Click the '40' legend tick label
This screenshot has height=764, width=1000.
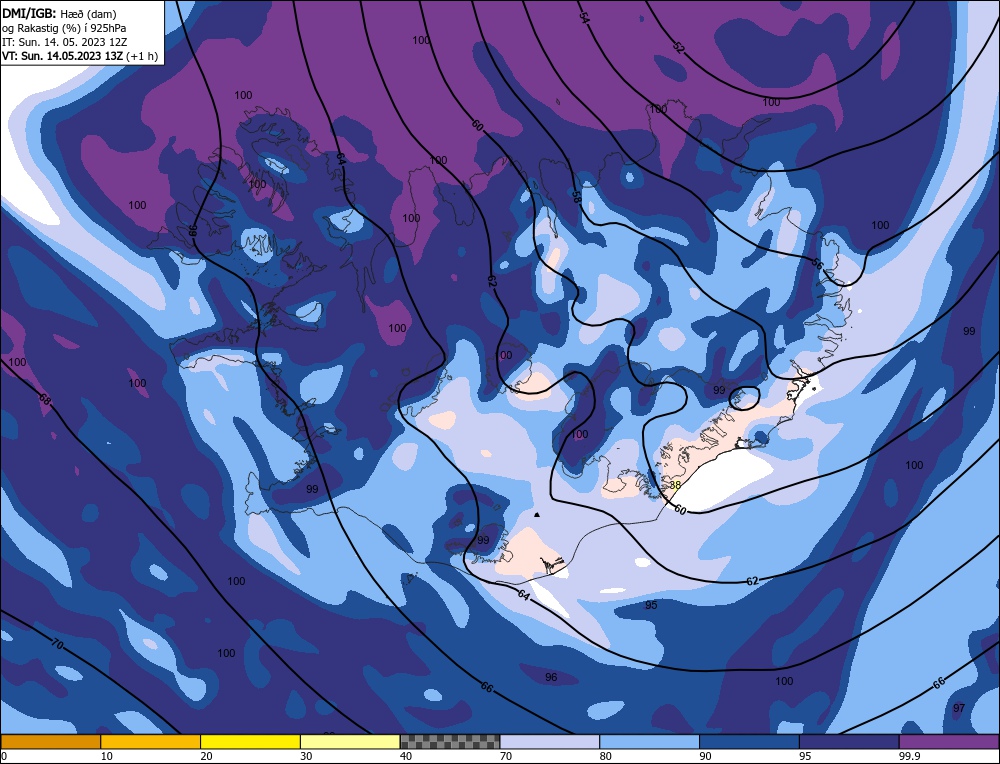coord(406,756)
